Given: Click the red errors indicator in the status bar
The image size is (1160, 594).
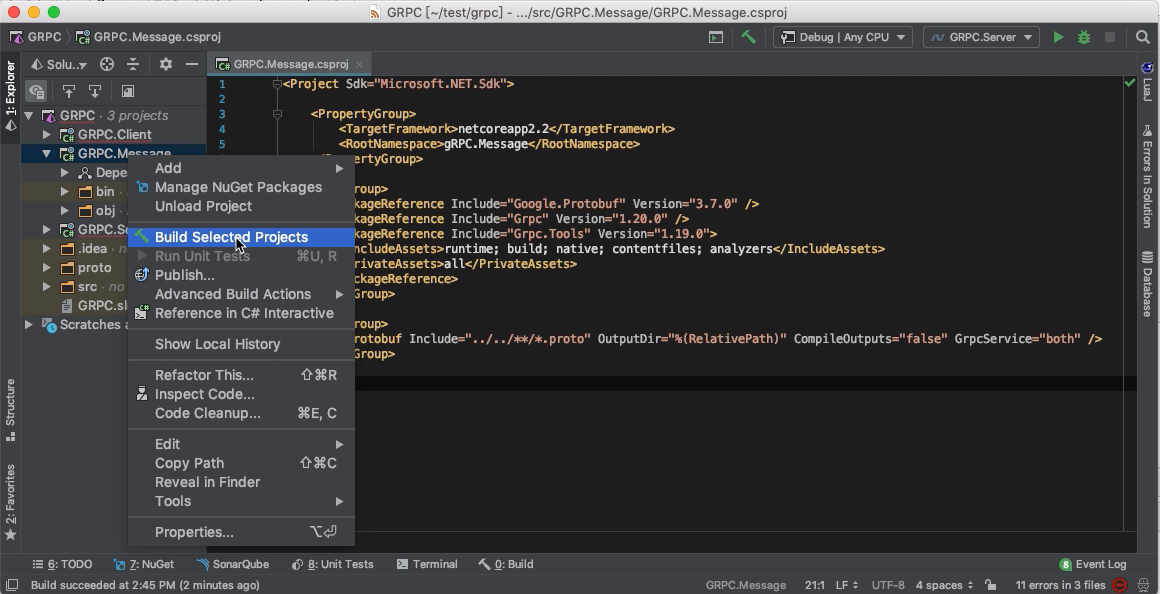Looking at the screenshot, I should [1120, 585].
